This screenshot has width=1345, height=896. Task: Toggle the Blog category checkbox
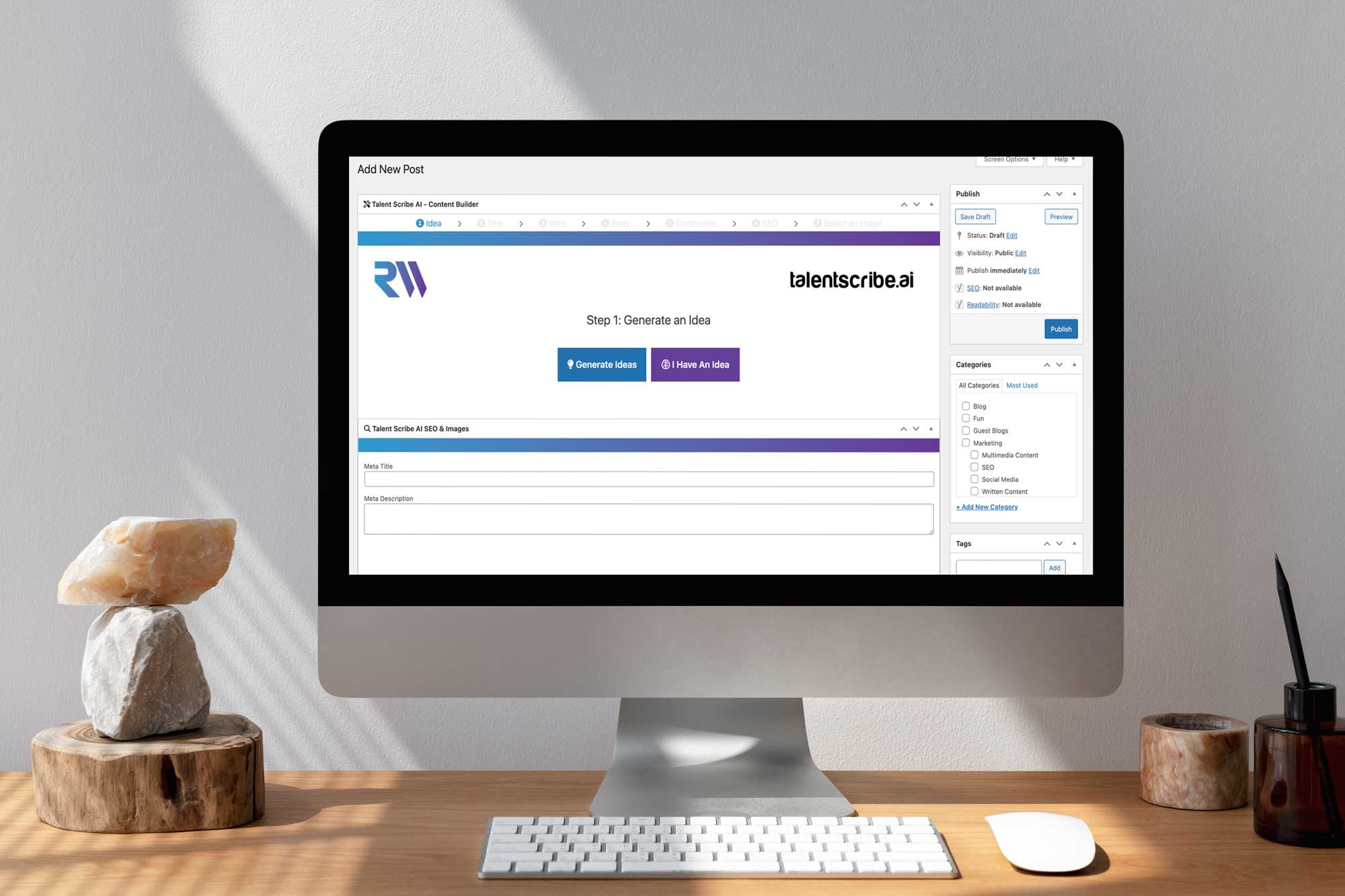pos(964,406)
